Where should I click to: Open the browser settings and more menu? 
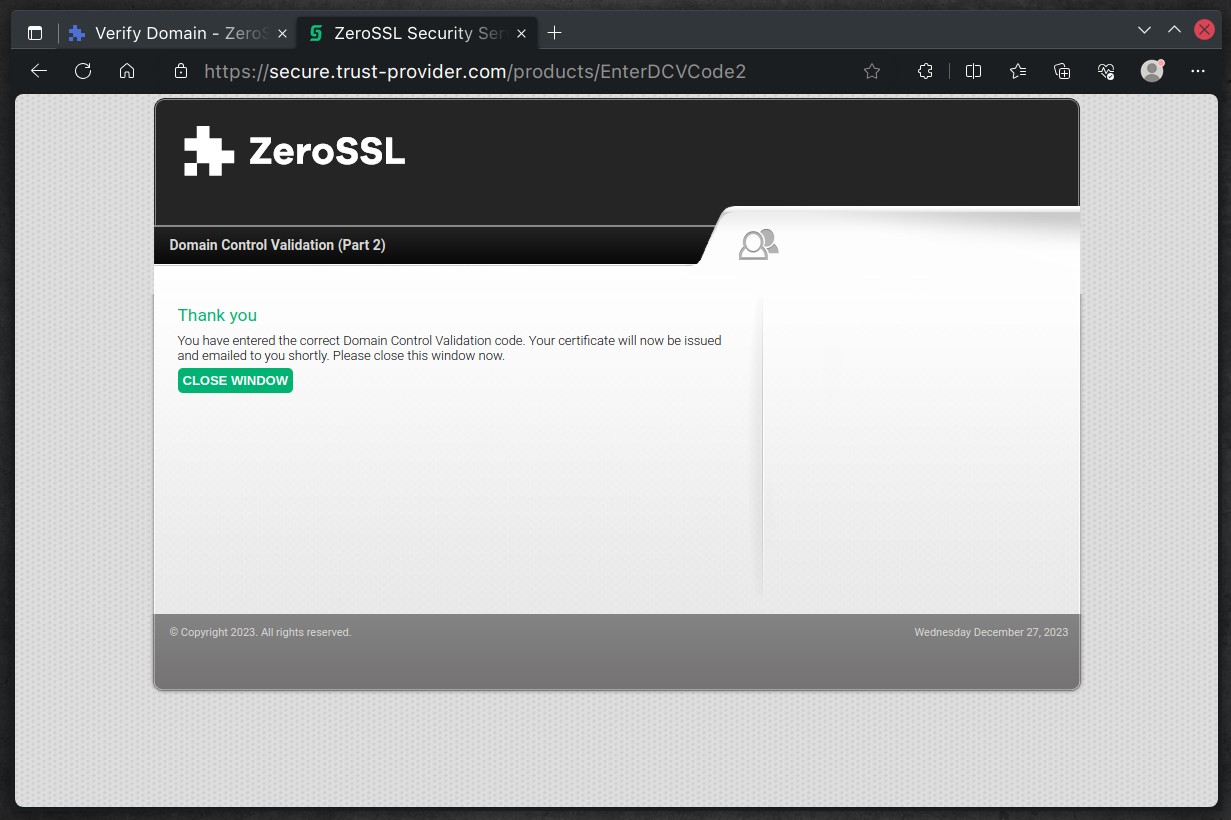1198,71
